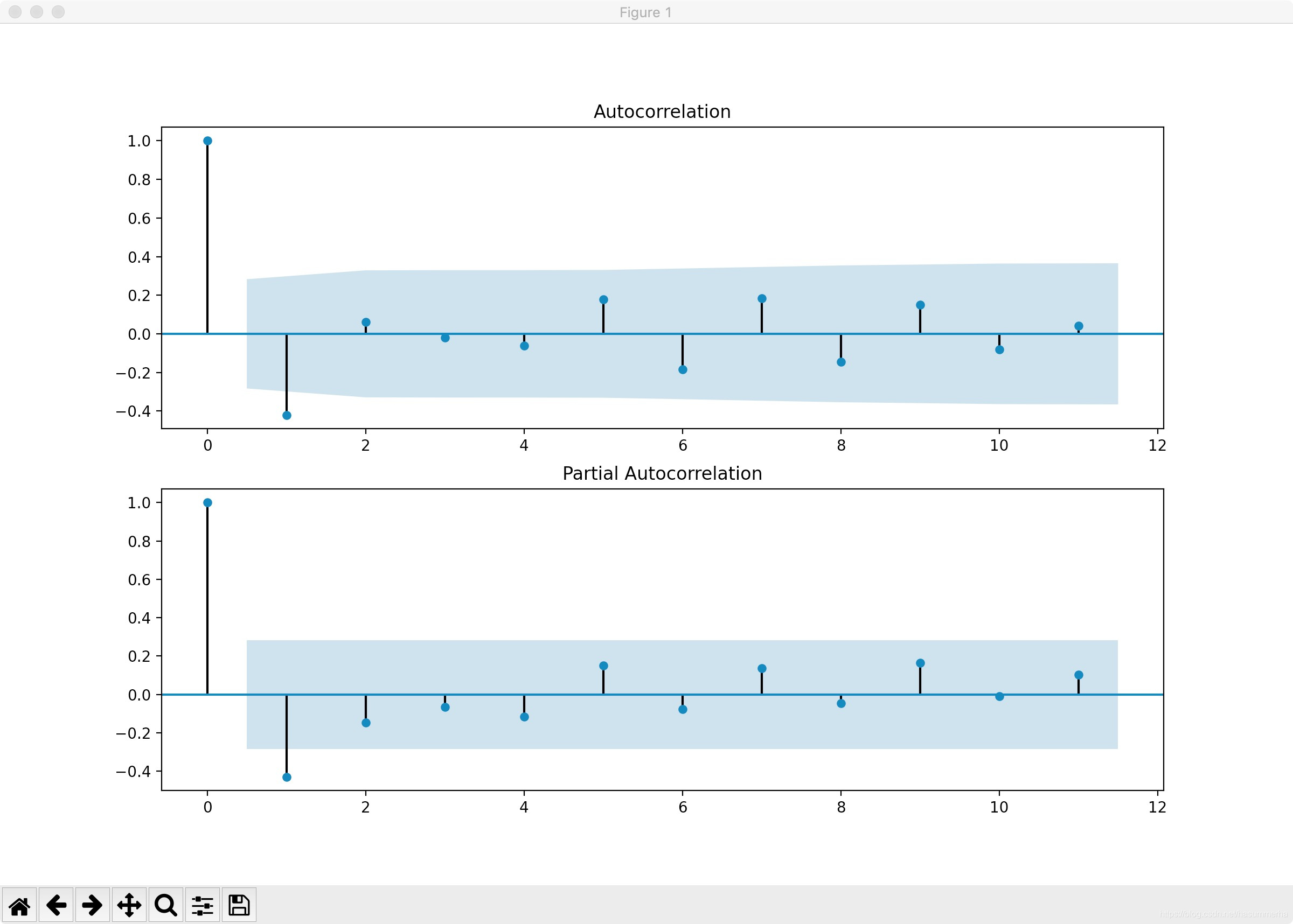Click the 1.0 y-axis label of the Autocorrelation plot
1293x924 pixels.
[139, 141]
